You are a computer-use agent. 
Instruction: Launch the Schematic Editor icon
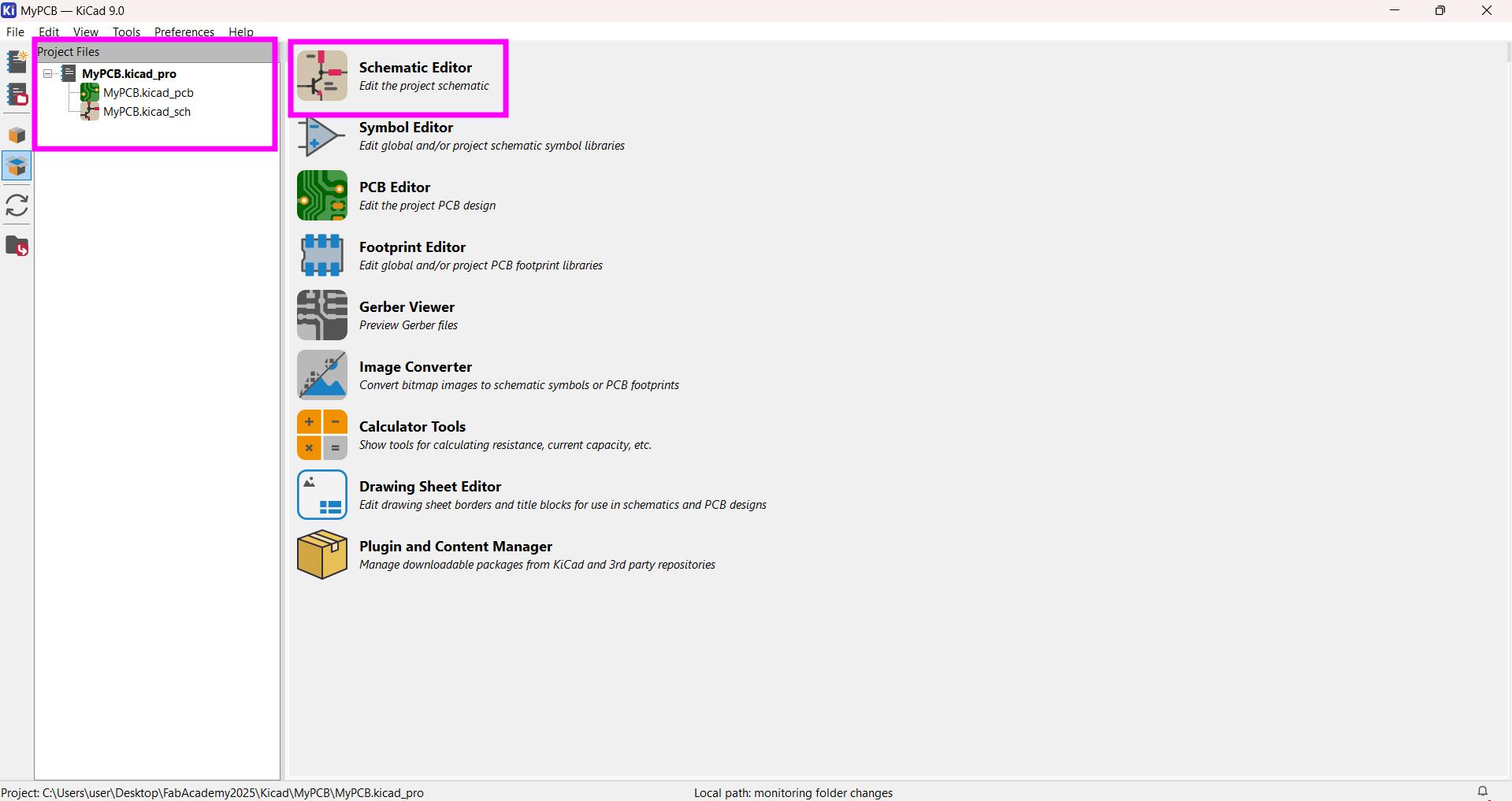pos(321,76)
